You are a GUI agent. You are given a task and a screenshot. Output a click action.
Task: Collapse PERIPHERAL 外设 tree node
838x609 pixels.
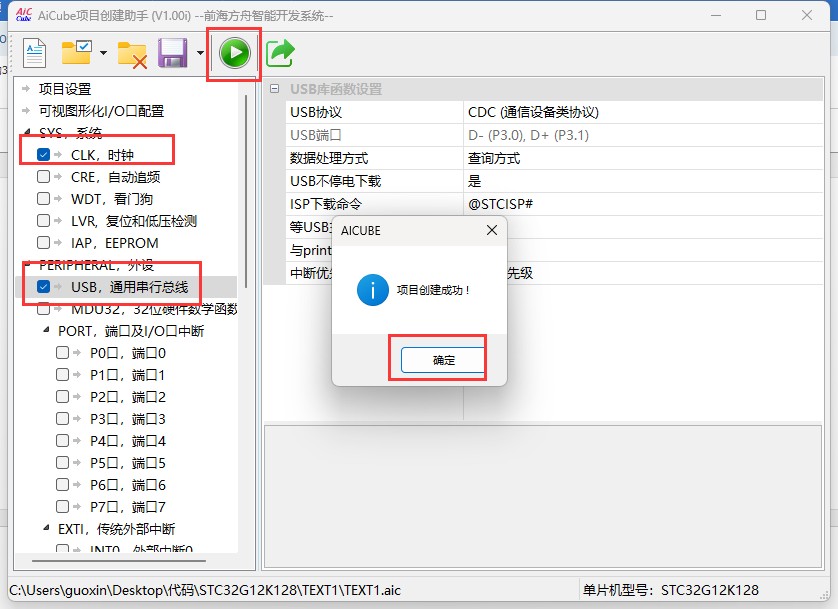(27, 264)
